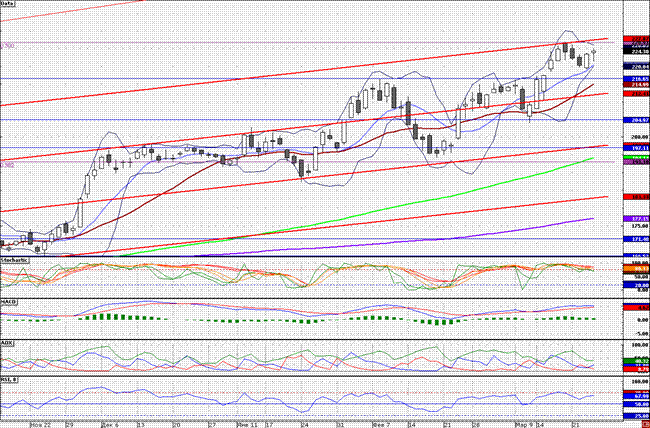Select the purple 177.15 price tag
The image size is (650, 428).
click(x=634, y=217)
